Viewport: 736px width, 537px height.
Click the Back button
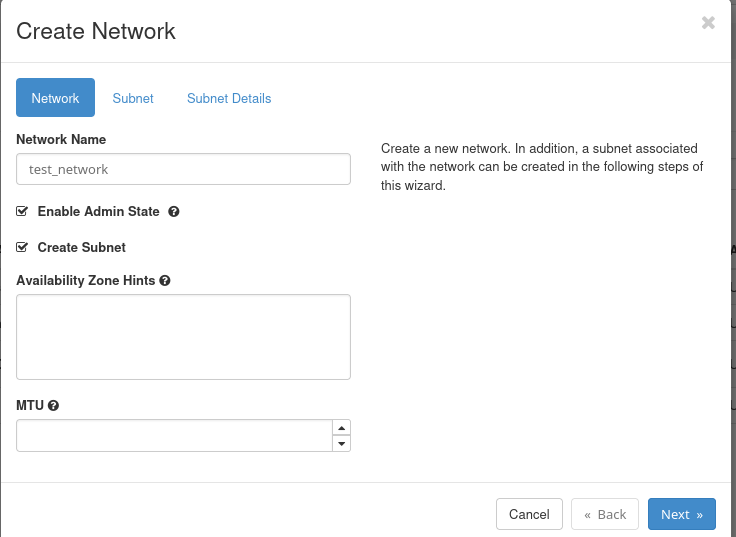click(605, 514)
